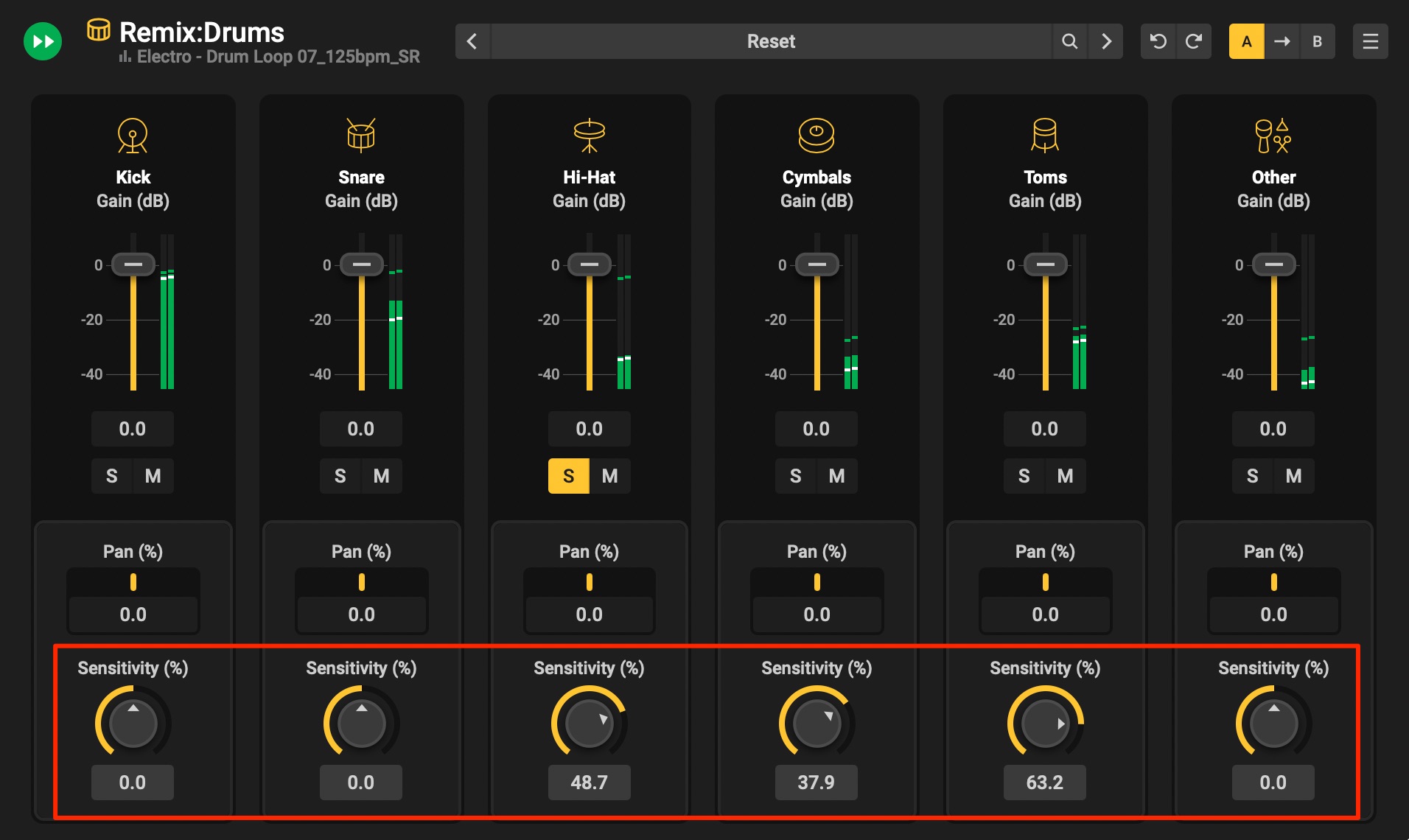This screenshot has height=840, width=1409.
Task: Go to next preset with right chevron
Action: [x=1106, y=41]
